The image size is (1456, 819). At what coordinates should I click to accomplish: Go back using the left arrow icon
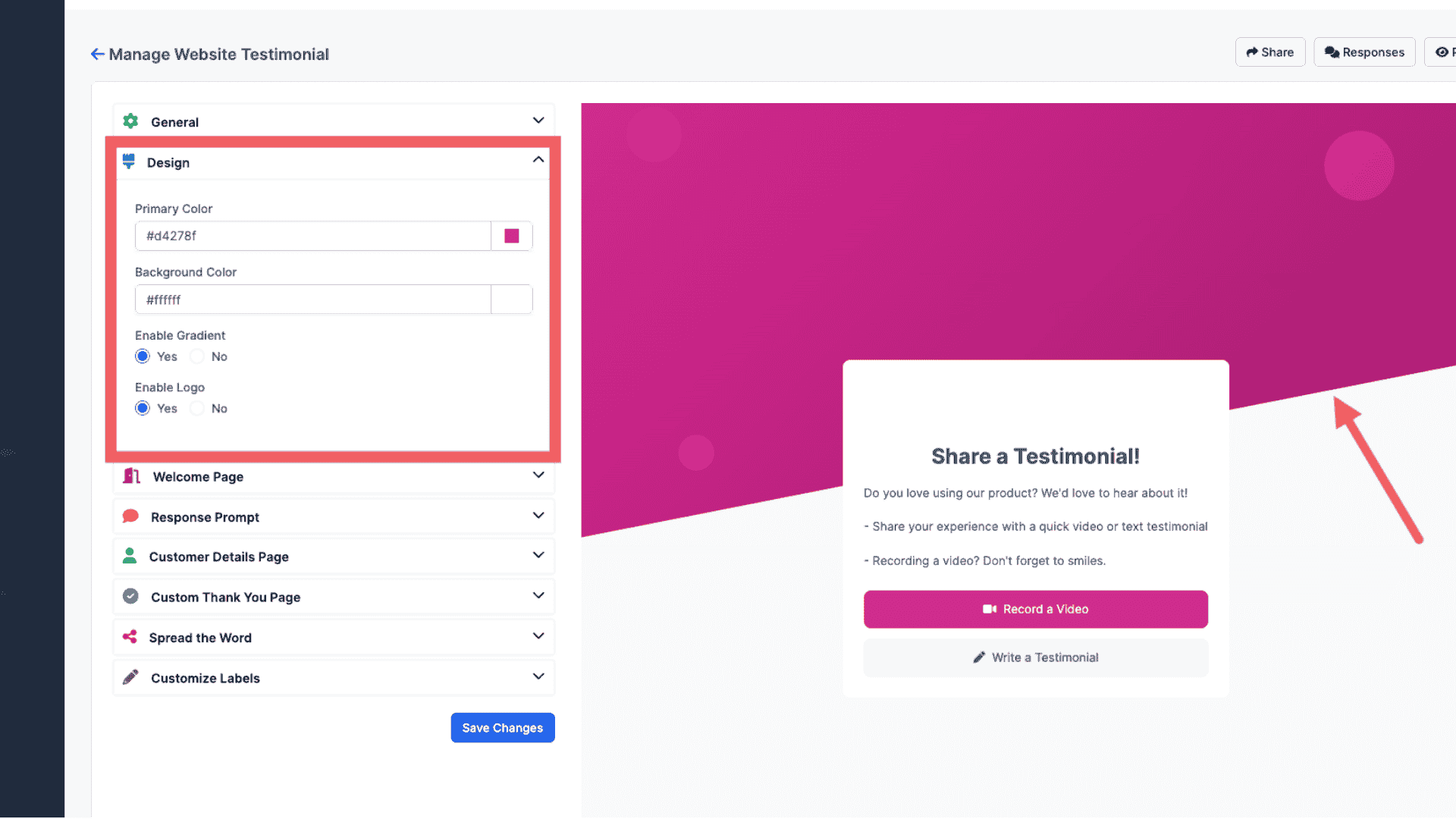[97, 54]
